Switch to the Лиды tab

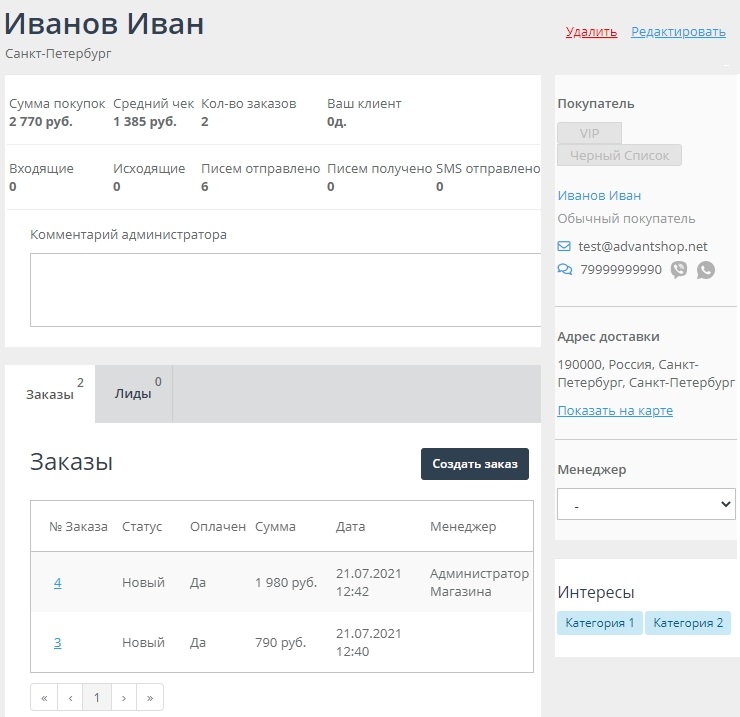(134, 394)
